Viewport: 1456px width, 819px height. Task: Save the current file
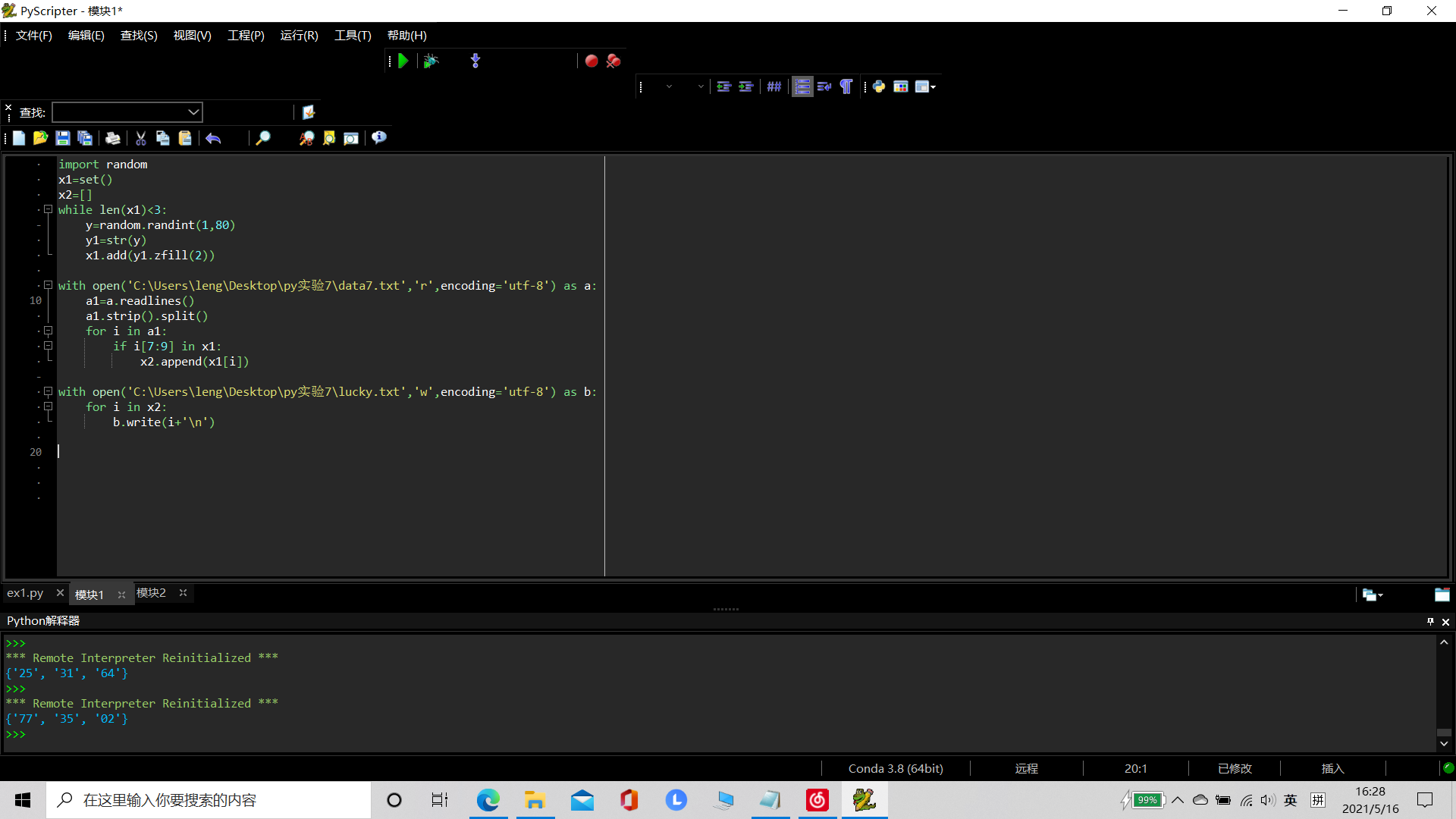tap(63, 138)
